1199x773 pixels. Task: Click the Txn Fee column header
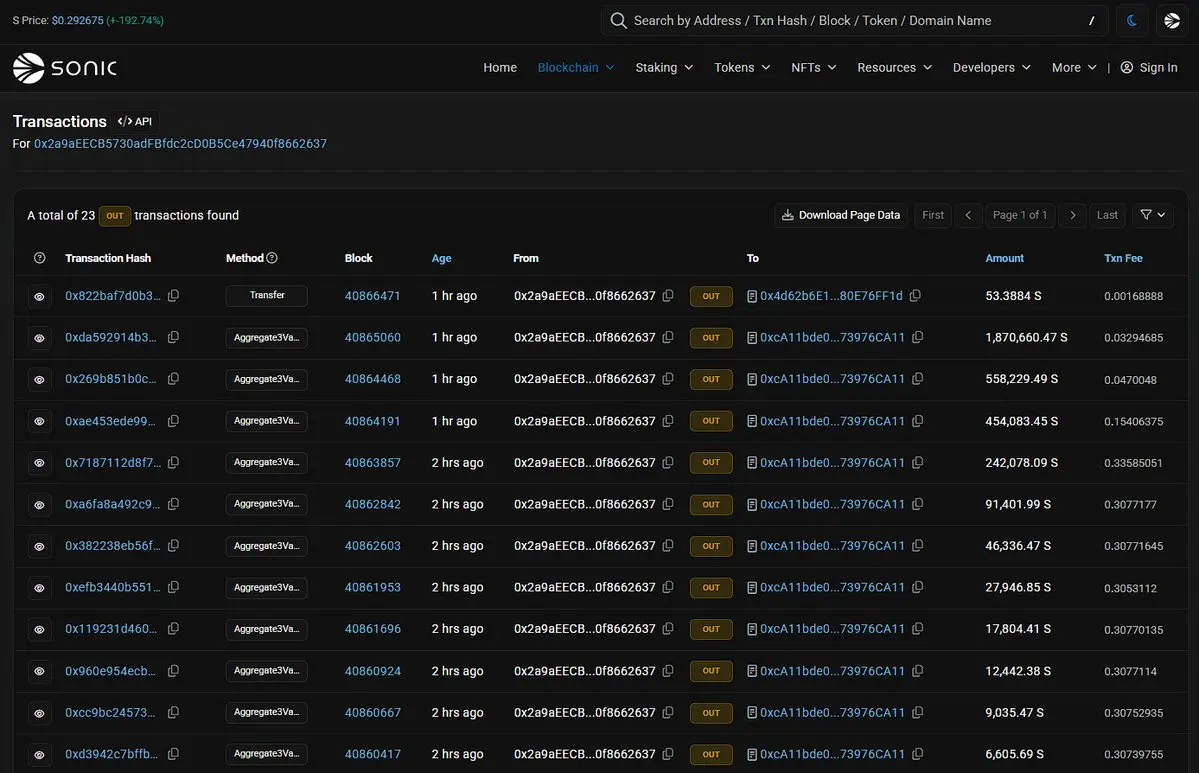click(x=1123, y=258)
